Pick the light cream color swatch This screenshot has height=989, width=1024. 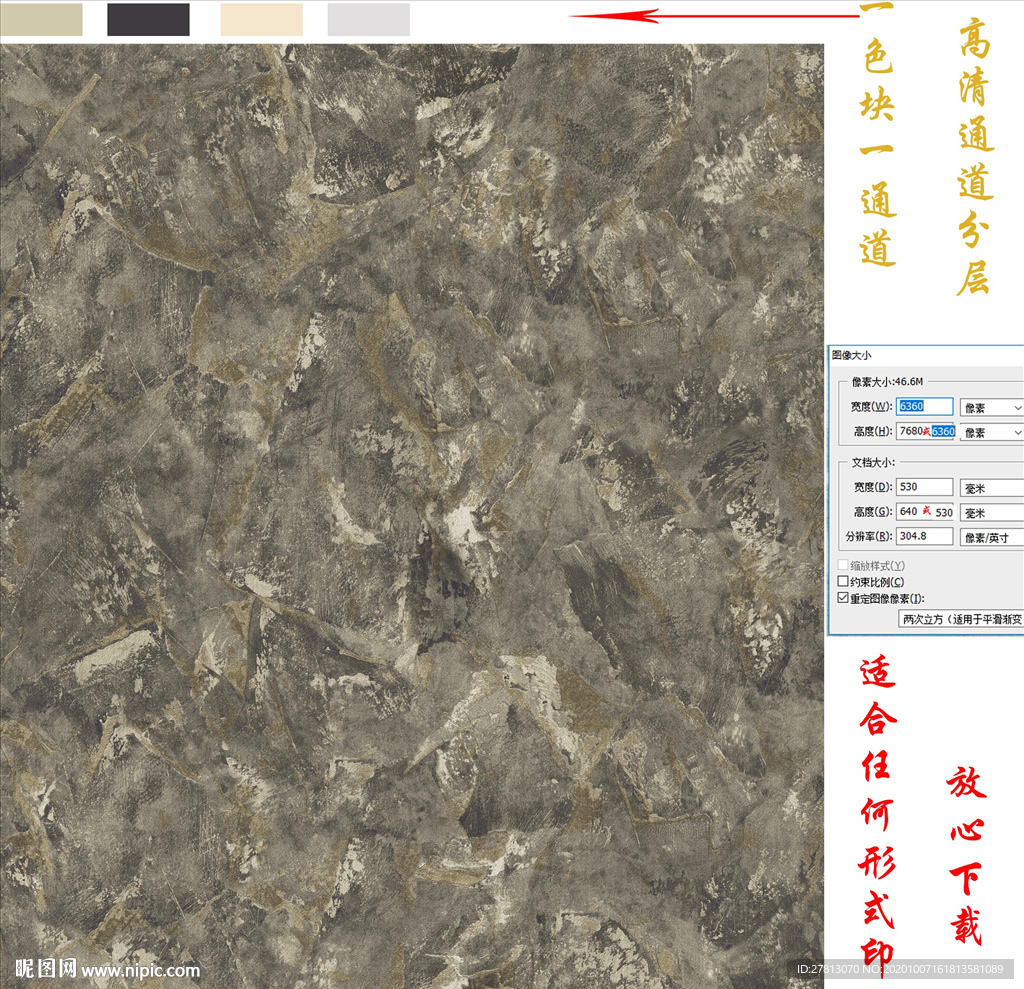[x=261, y=19]
